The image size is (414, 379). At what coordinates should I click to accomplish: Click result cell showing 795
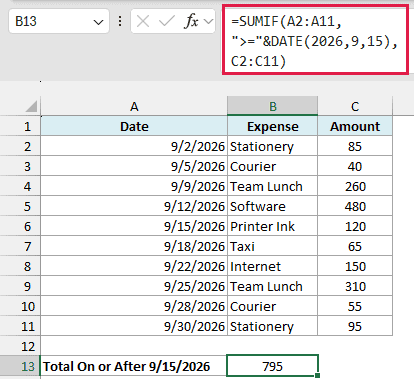pyautogui.click(x=273, y=366)
